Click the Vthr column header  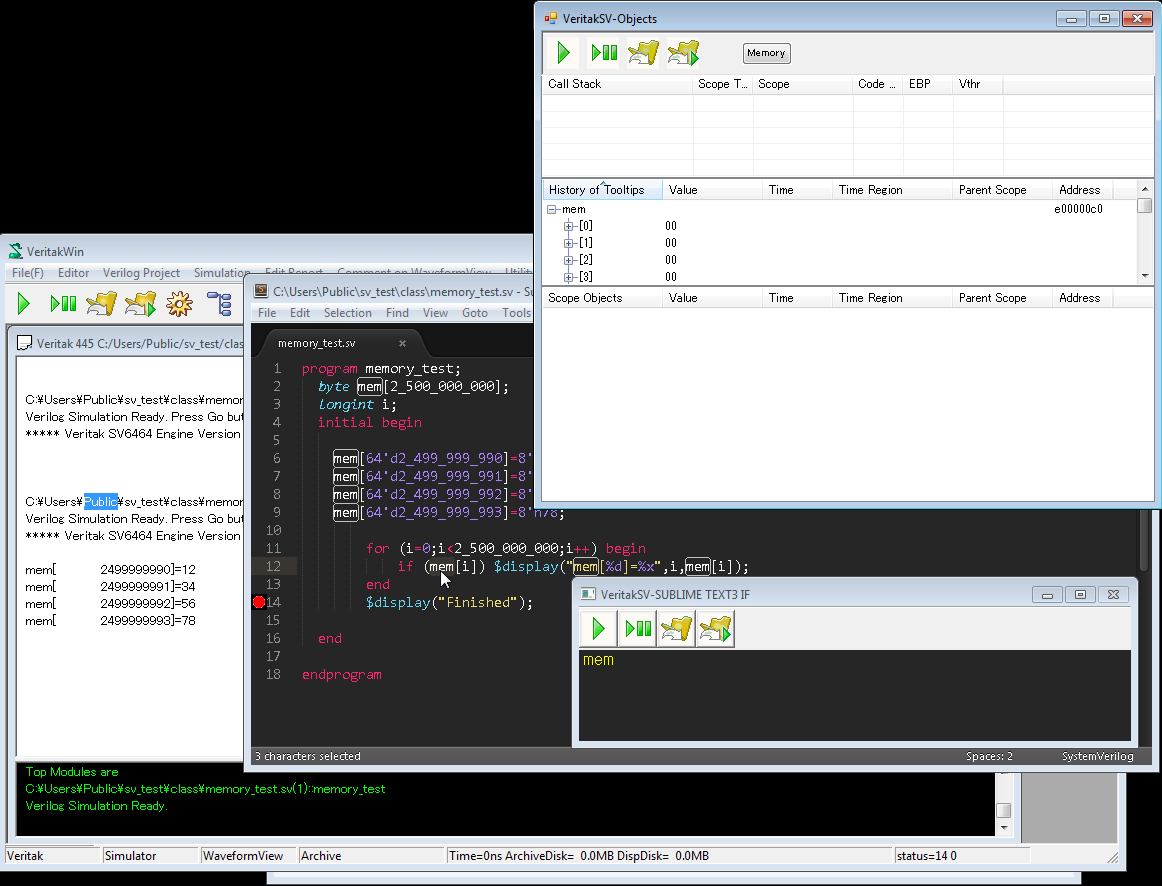tap(978, 84)
